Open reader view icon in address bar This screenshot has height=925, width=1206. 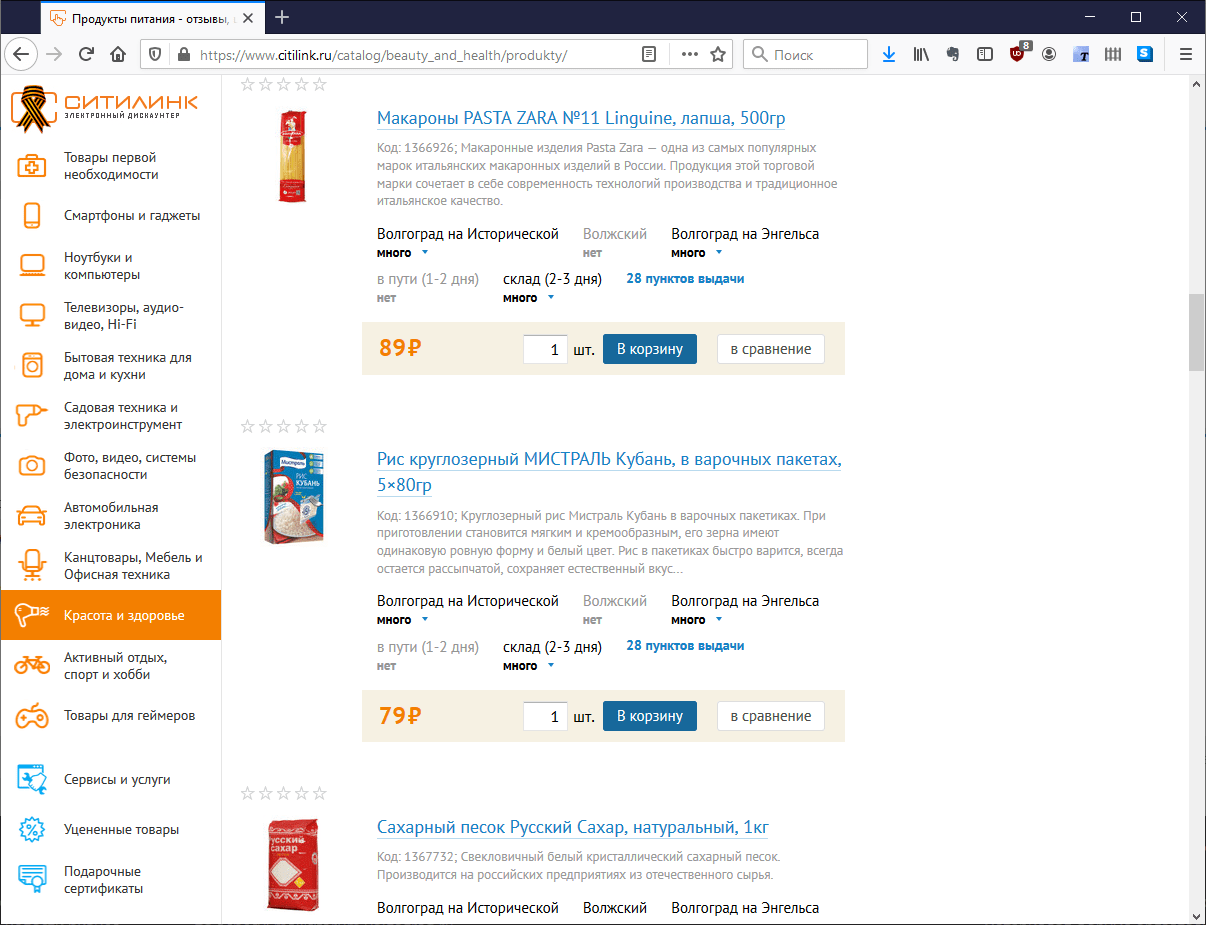pos(649,54)
